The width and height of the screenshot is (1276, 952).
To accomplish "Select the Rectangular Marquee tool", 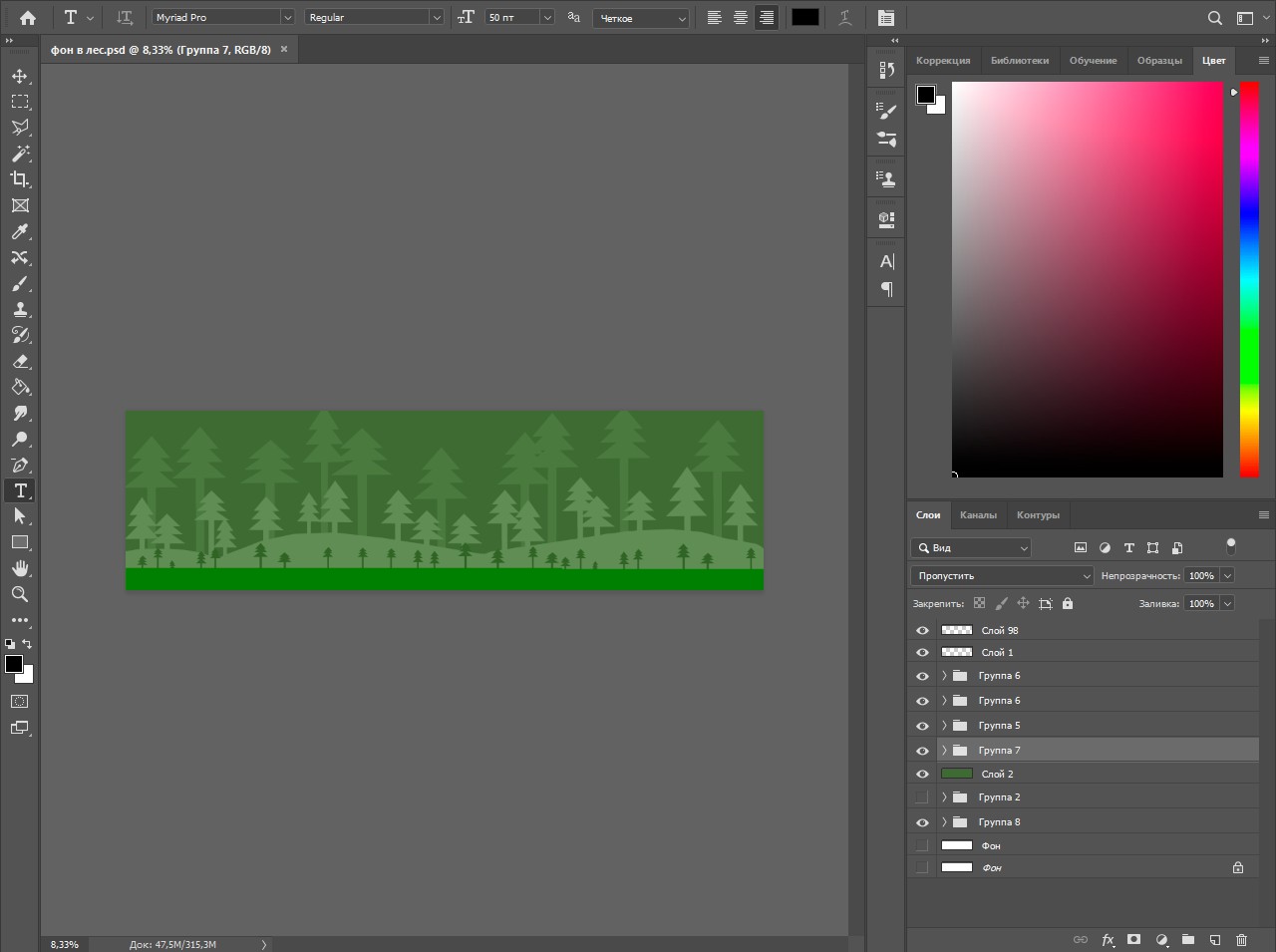I will (20, 102).
